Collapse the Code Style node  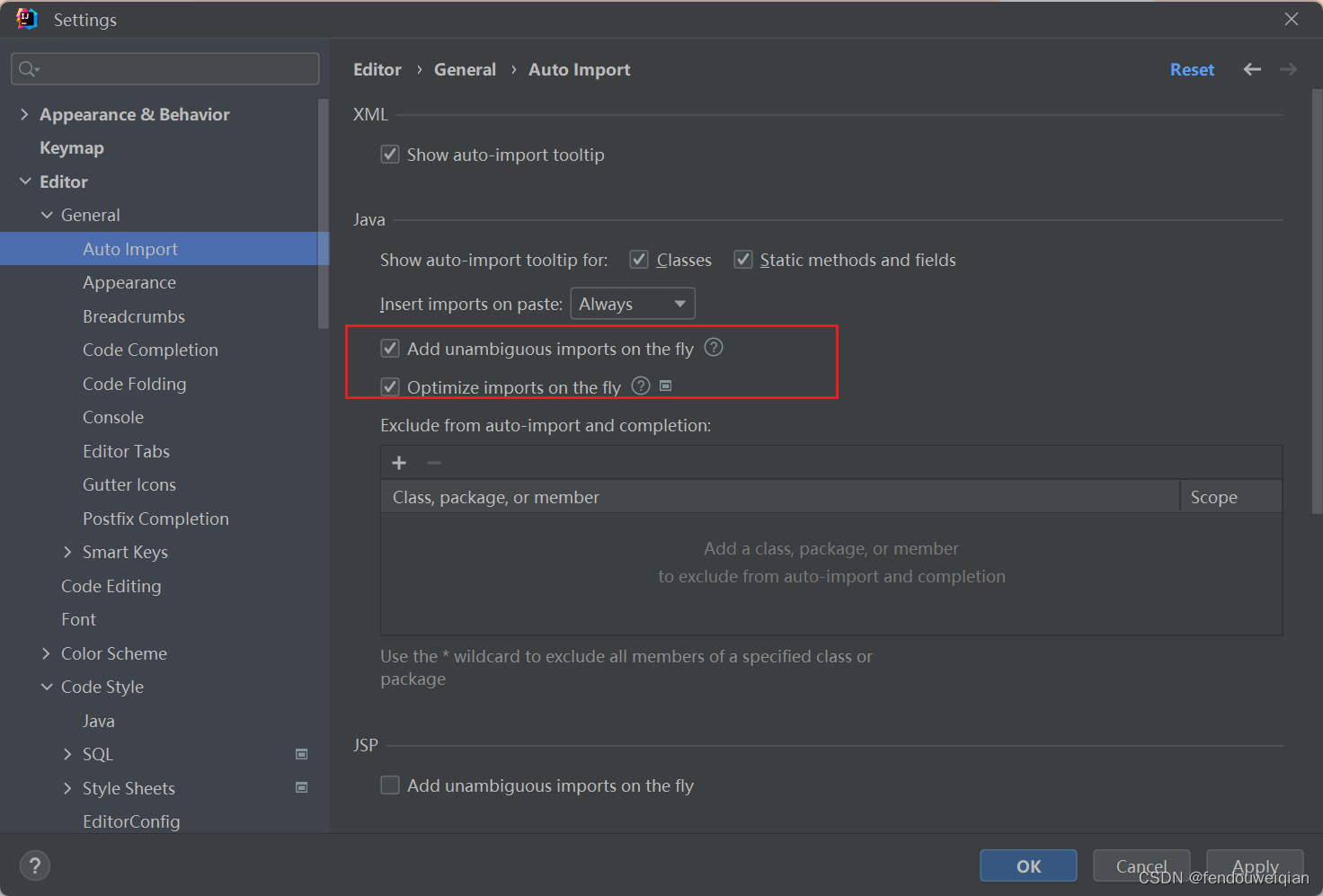click(47, 687)
